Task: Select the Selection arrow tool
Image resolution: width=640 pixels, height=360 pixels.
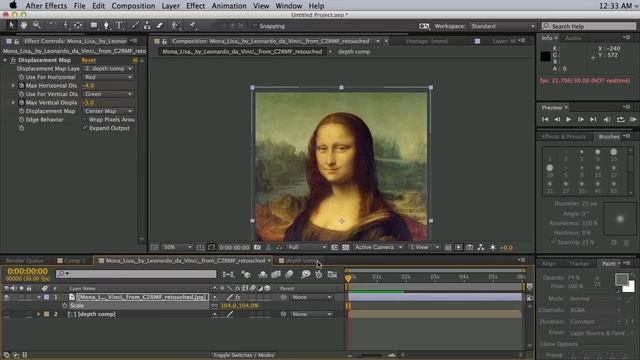Action: pyautogui.click(x=11, y=25)
